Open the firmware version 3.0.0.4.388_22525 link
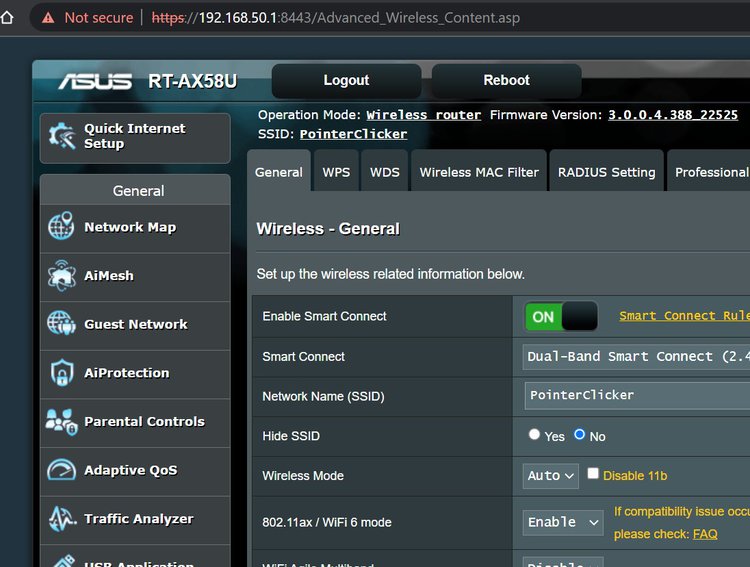The image size is (750, 567). click(673, 115)
